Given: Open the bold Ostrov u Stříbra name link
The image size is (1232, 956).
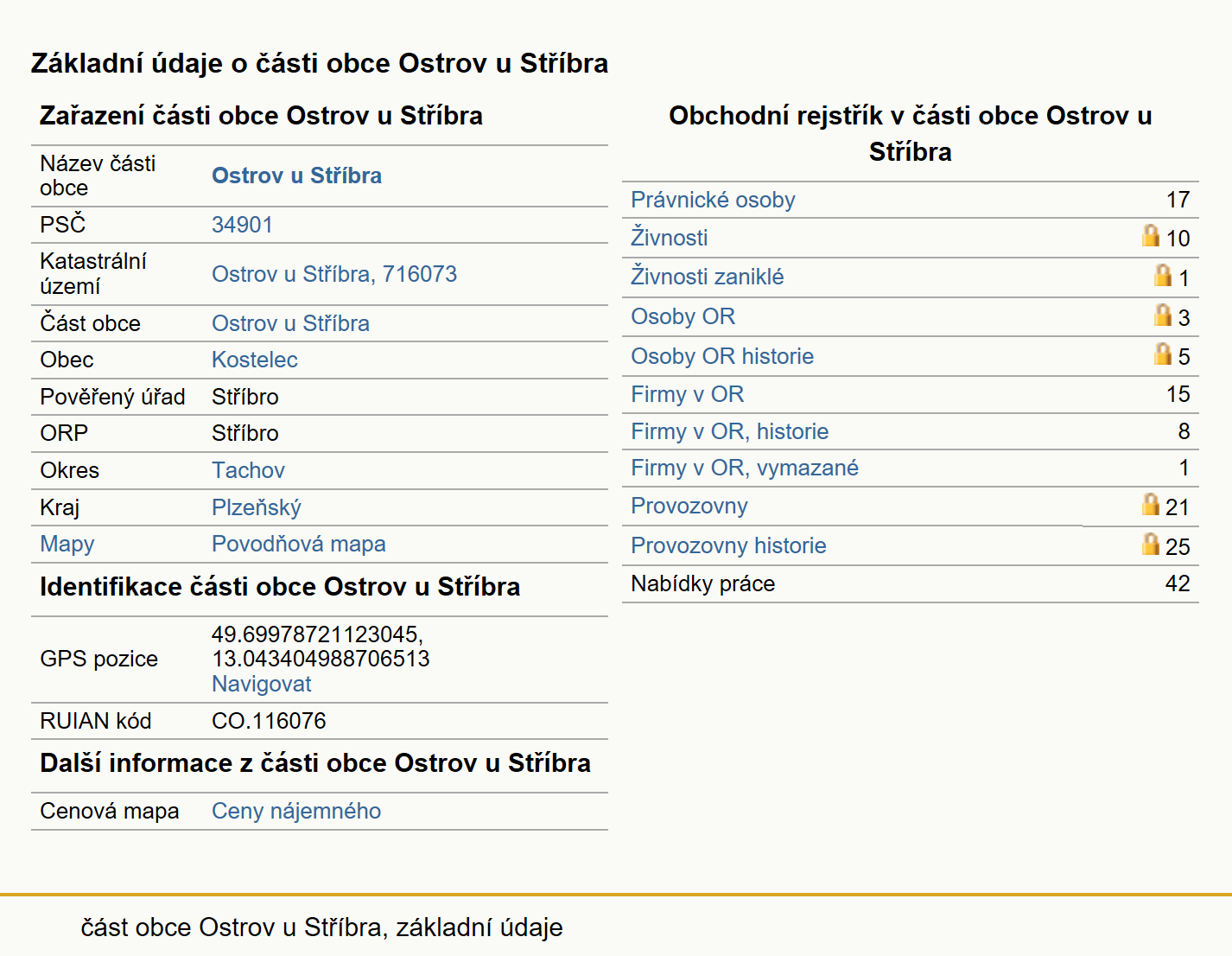Looking at the screenshot, I should [296, 175].
